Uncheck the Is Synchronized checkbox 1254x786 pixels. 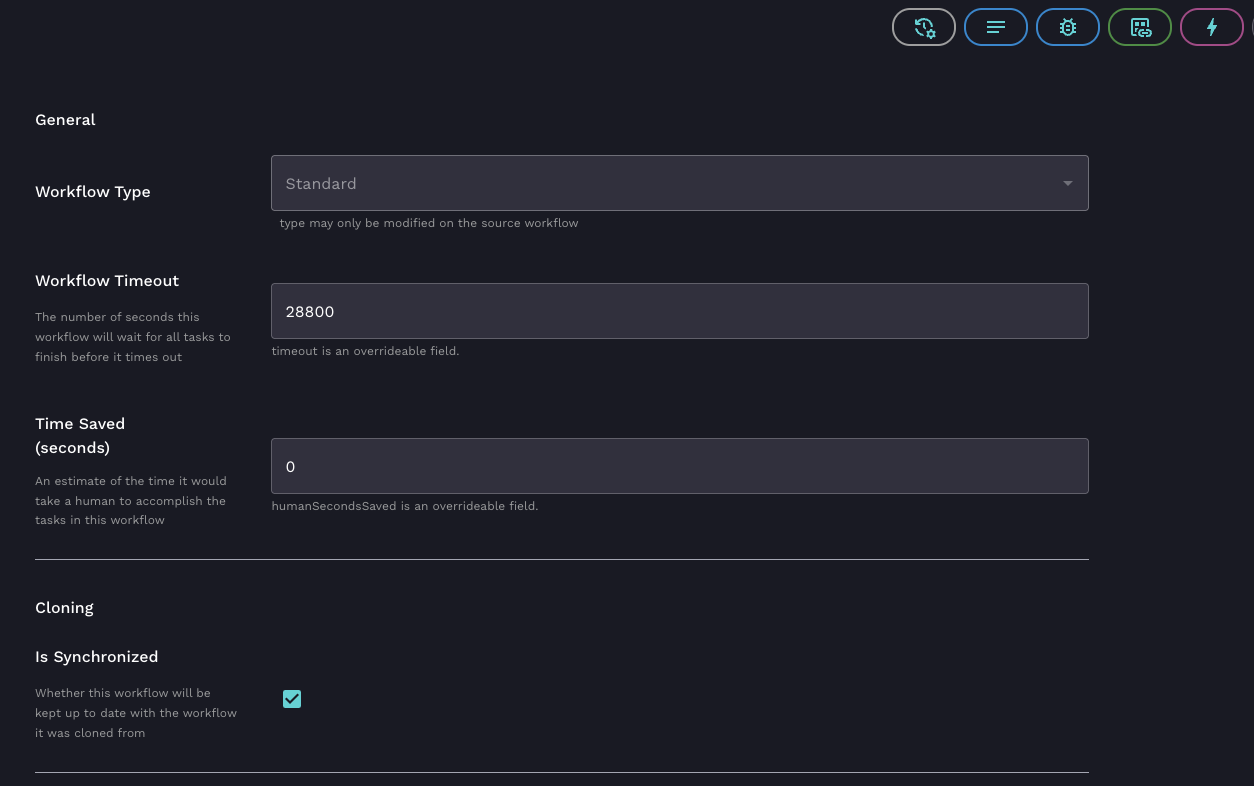[x=292, y=699]
